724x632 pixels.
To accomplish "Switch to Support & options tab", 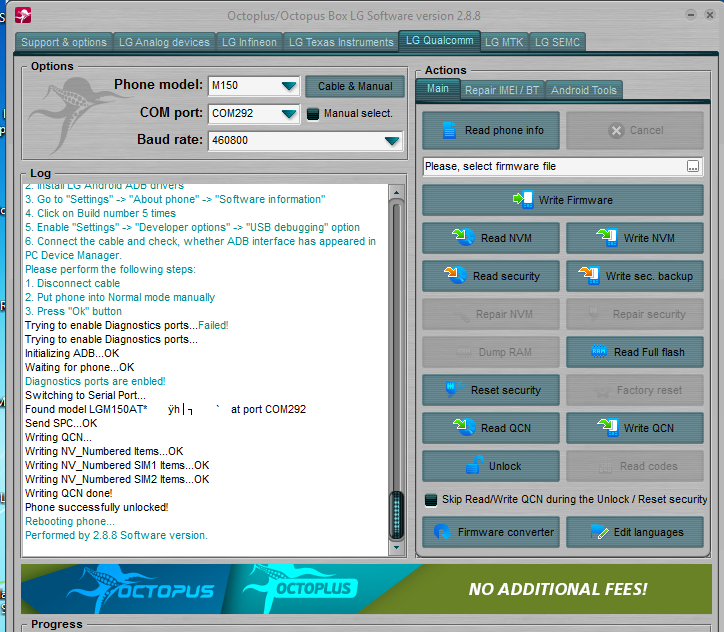I will tap(64, 42).
